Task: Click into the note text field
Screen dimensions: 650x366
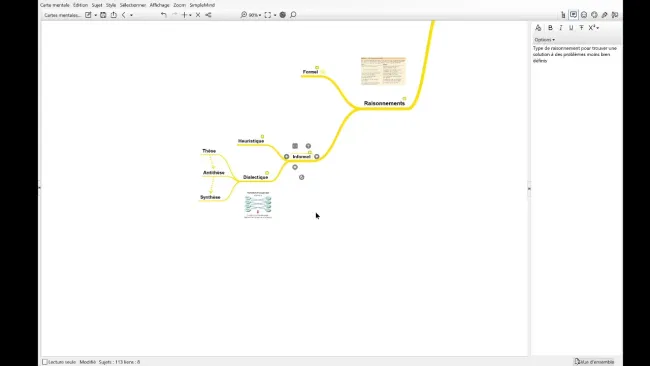Action: point(576,199)
